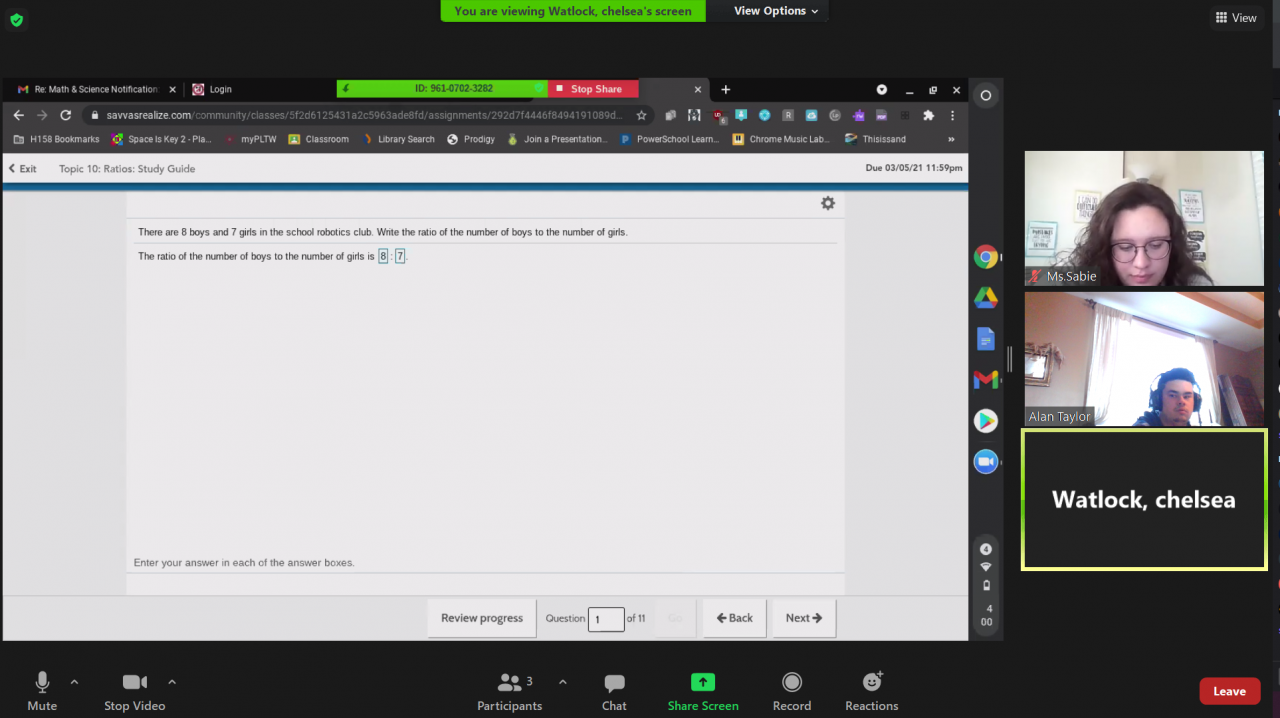Click the question number field
The image size is (1280, 718).
click(x=606, y=619)
